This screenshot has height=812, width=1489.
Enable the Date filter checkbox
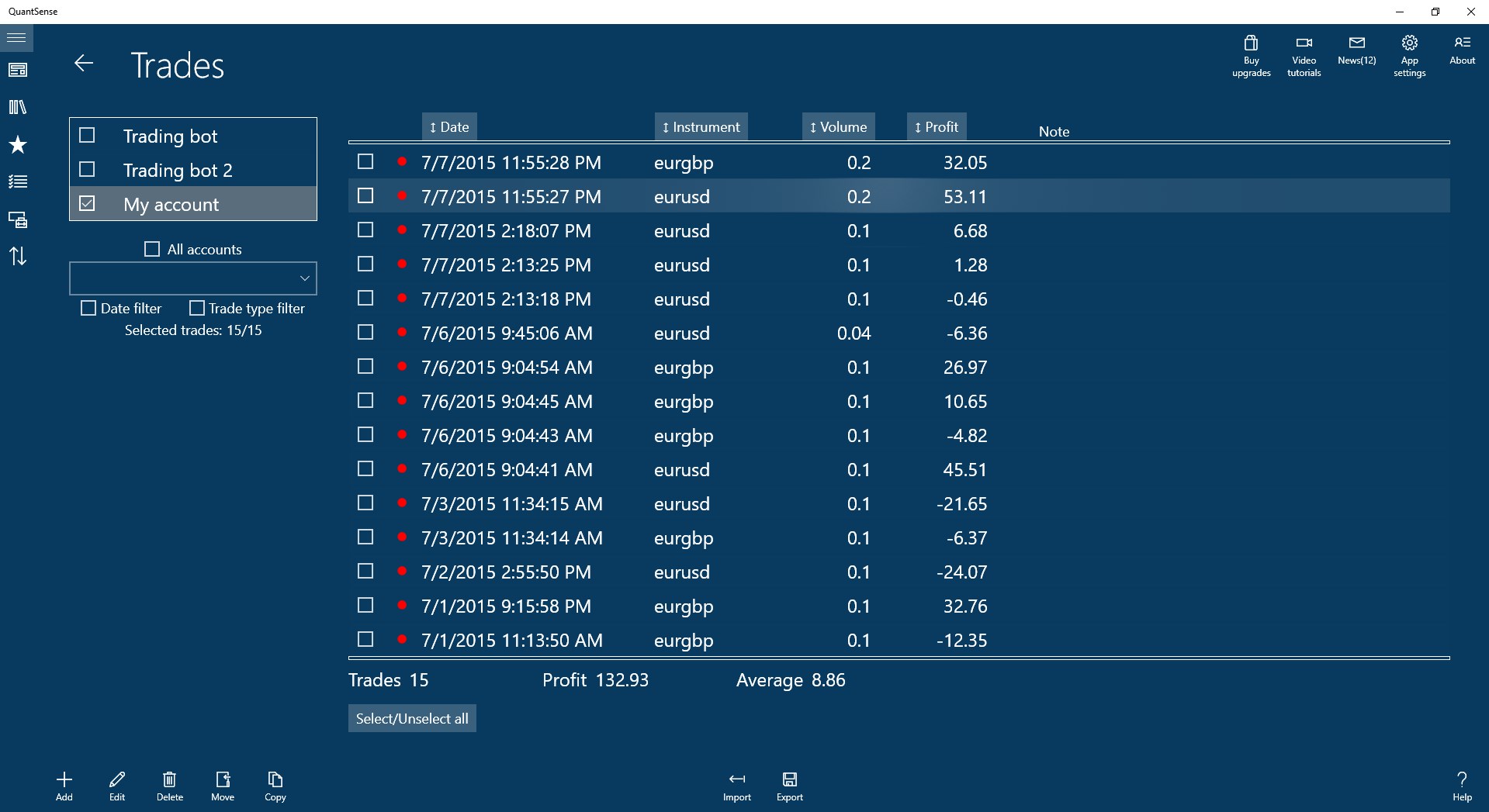(88, 308)
